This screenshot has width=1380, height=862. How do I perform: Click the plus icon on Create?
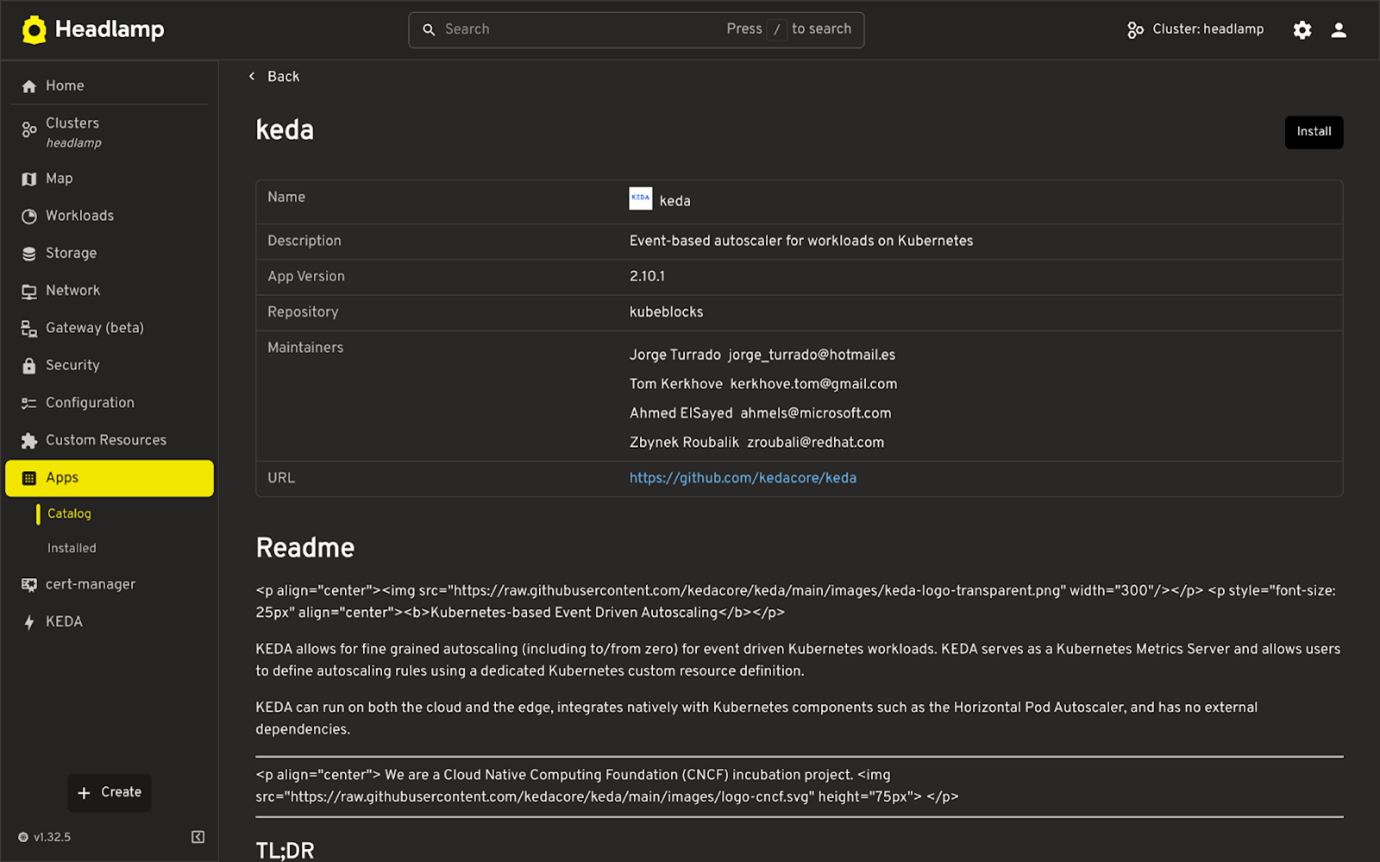[84, 793]
